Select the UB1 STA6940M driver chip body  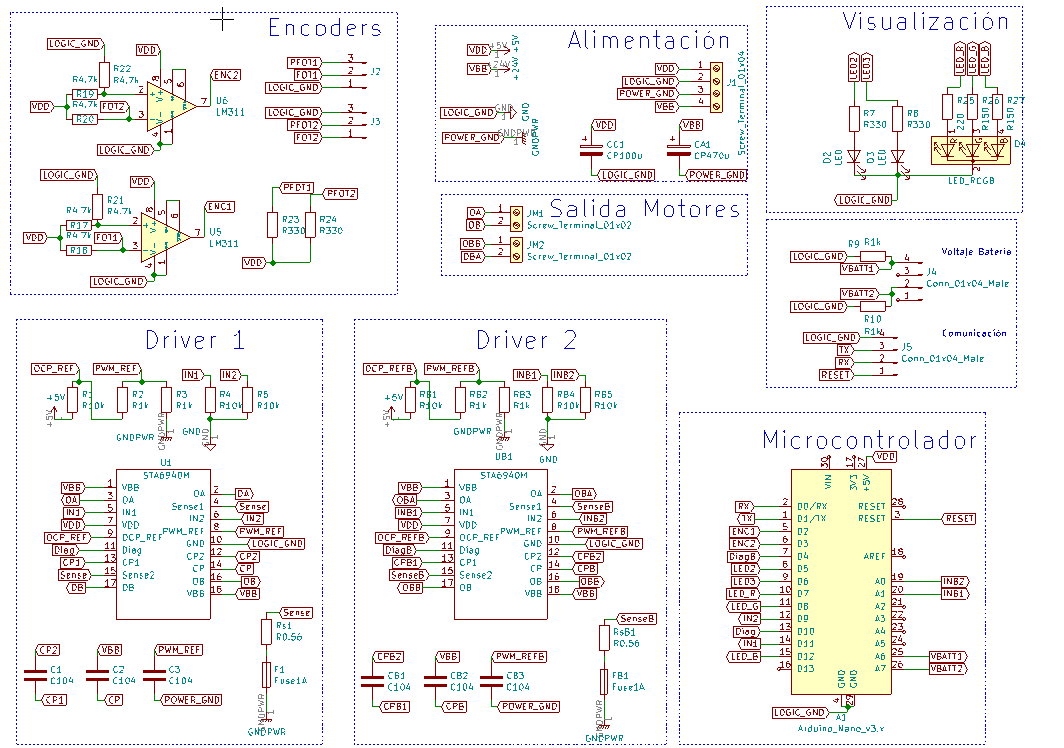[501, 544]
